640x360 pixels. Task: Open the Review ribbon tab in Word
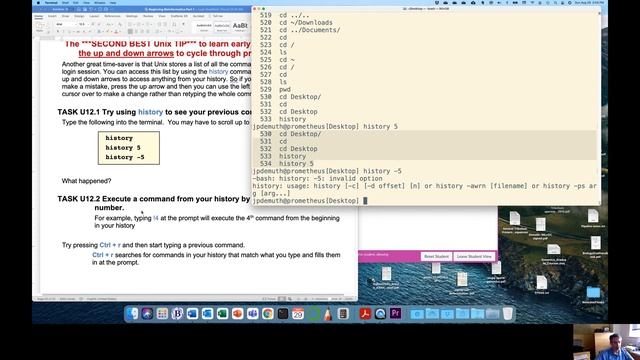(148, 16)
